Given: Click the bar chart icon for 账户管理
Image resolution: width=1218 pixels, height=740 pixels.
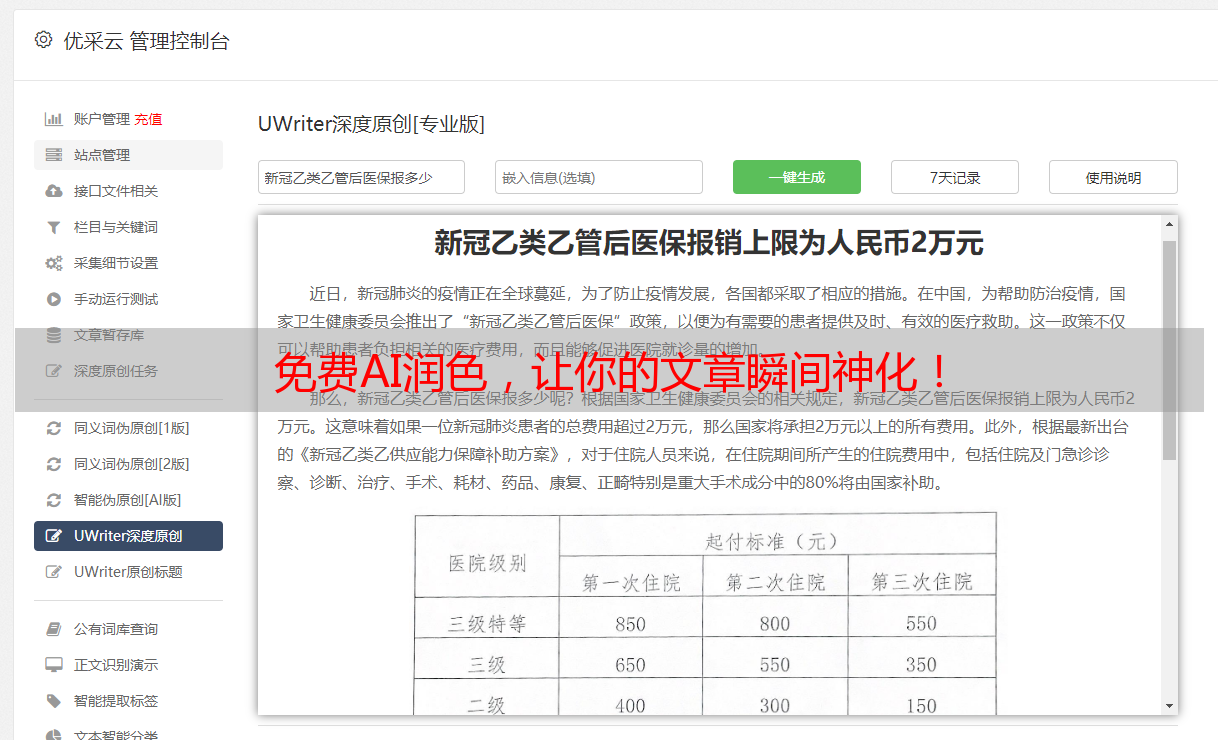Looking at the screenshot, I should tap(54, 119).
